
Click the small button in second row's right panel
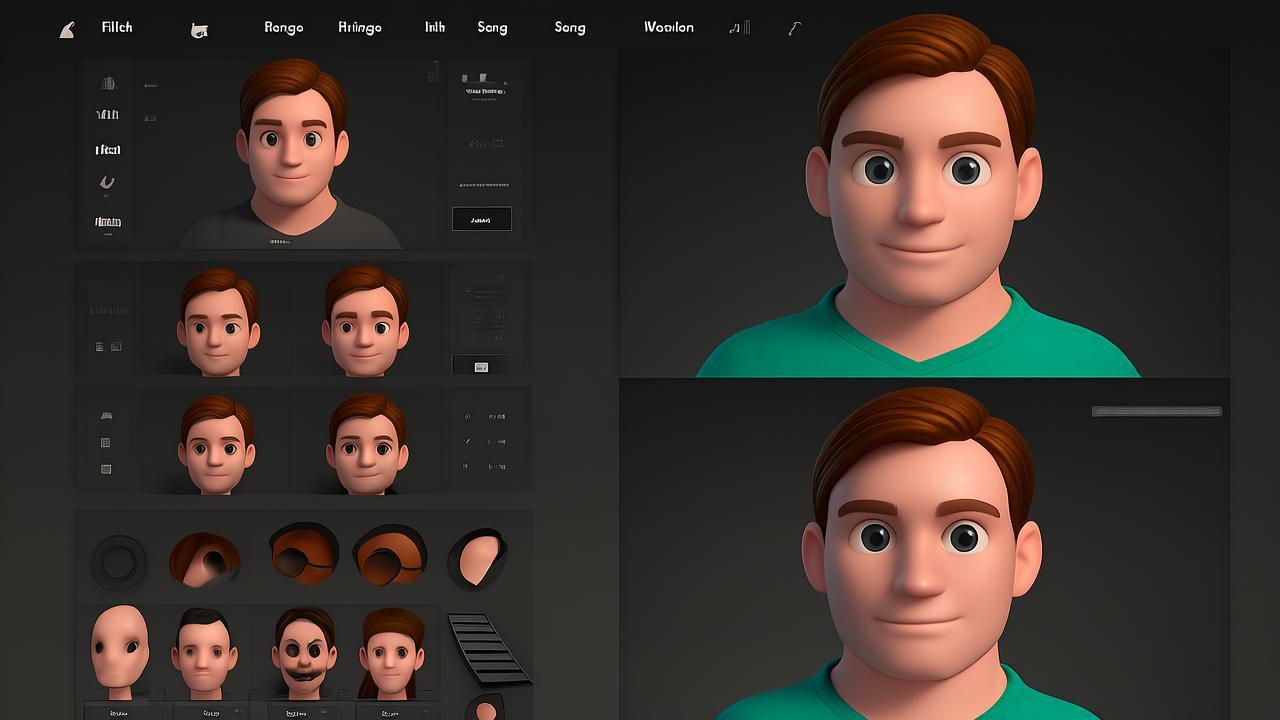tap(481, 367)
